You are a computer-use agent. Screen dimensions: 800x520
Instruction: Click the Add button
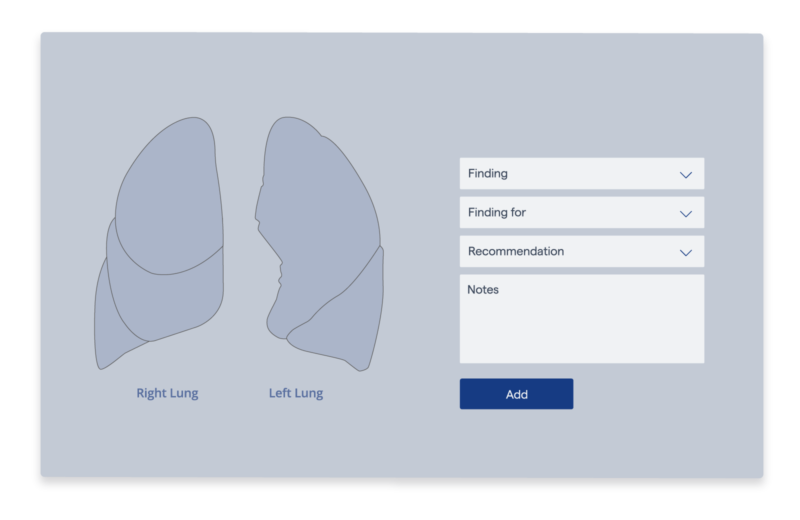(x=516, y=393)
